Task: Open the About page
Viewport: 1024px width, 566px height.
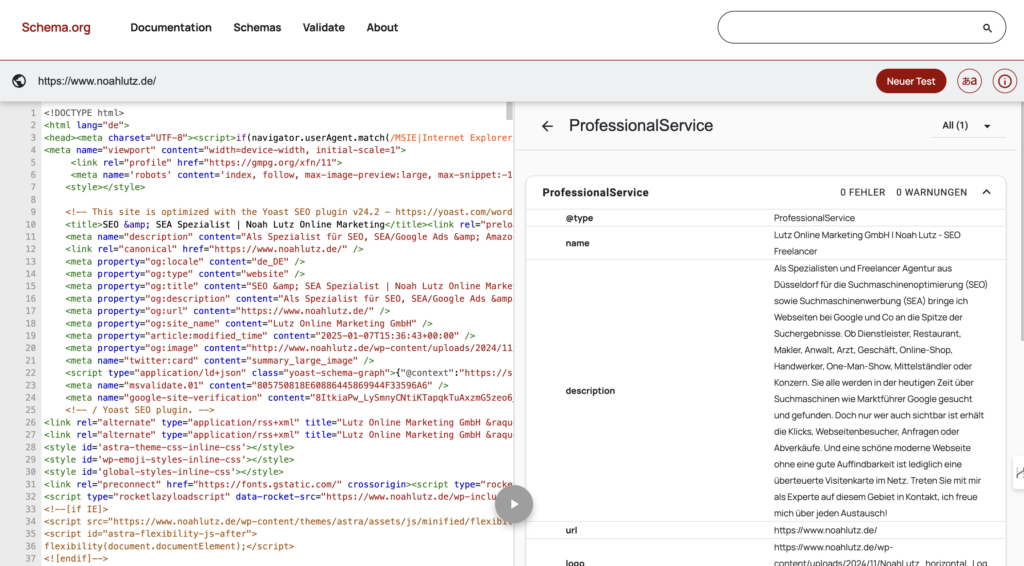Action: pyautogui.click(x=382, y=27)
